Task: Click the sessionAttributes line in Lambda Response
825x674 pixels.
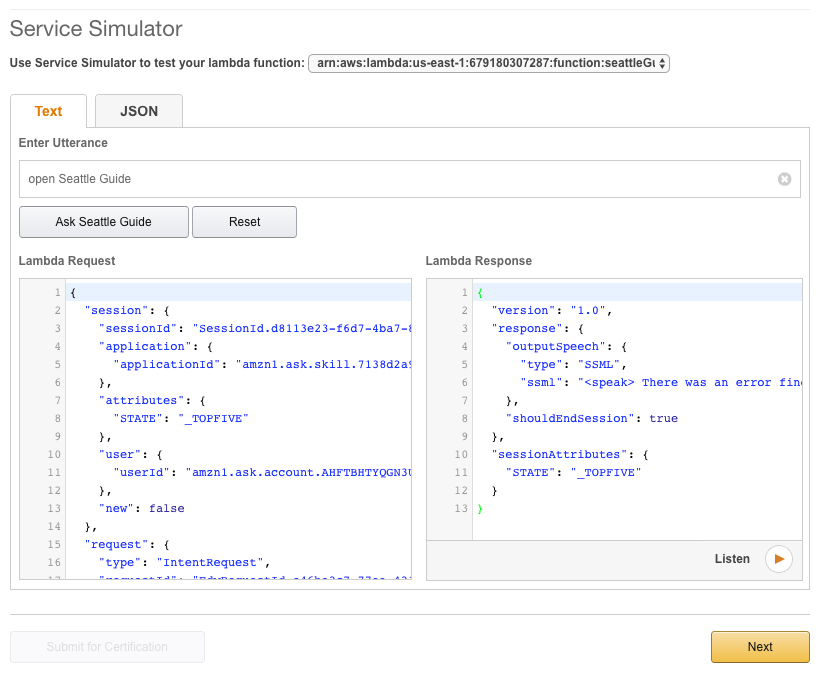Action: coord(568,454)
